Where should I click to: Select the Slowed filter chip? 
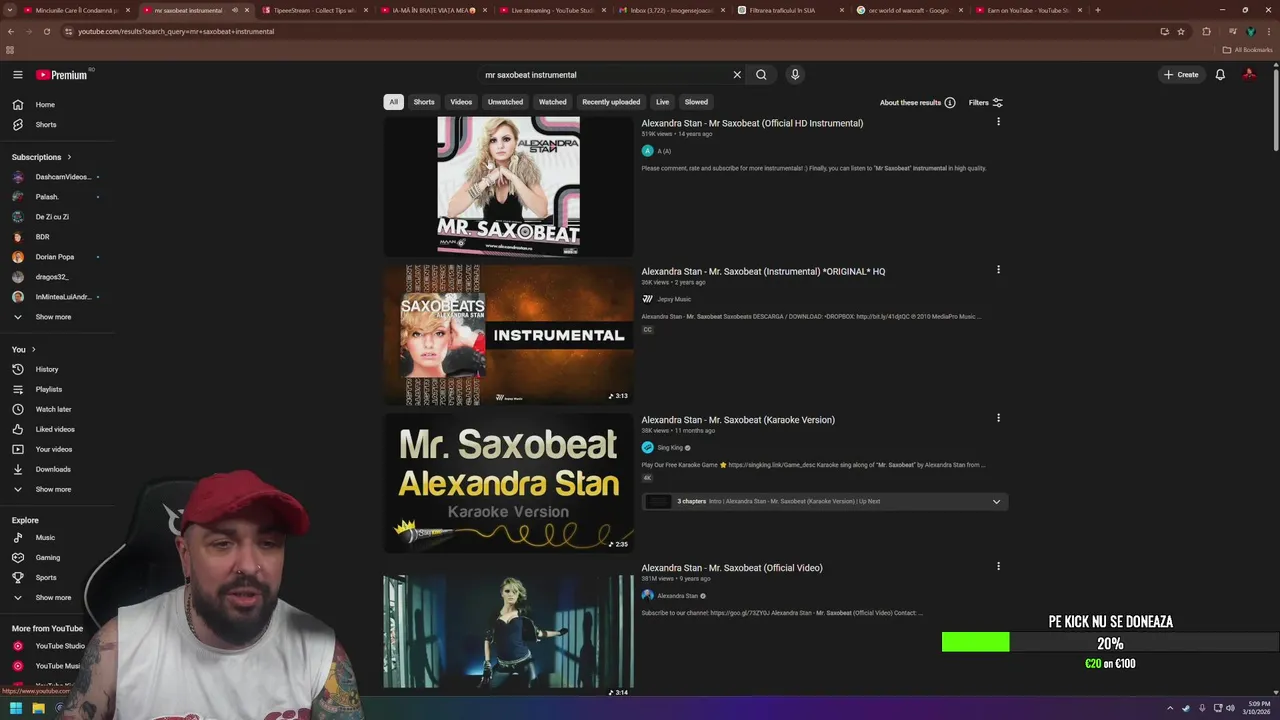tap(696, 102)
